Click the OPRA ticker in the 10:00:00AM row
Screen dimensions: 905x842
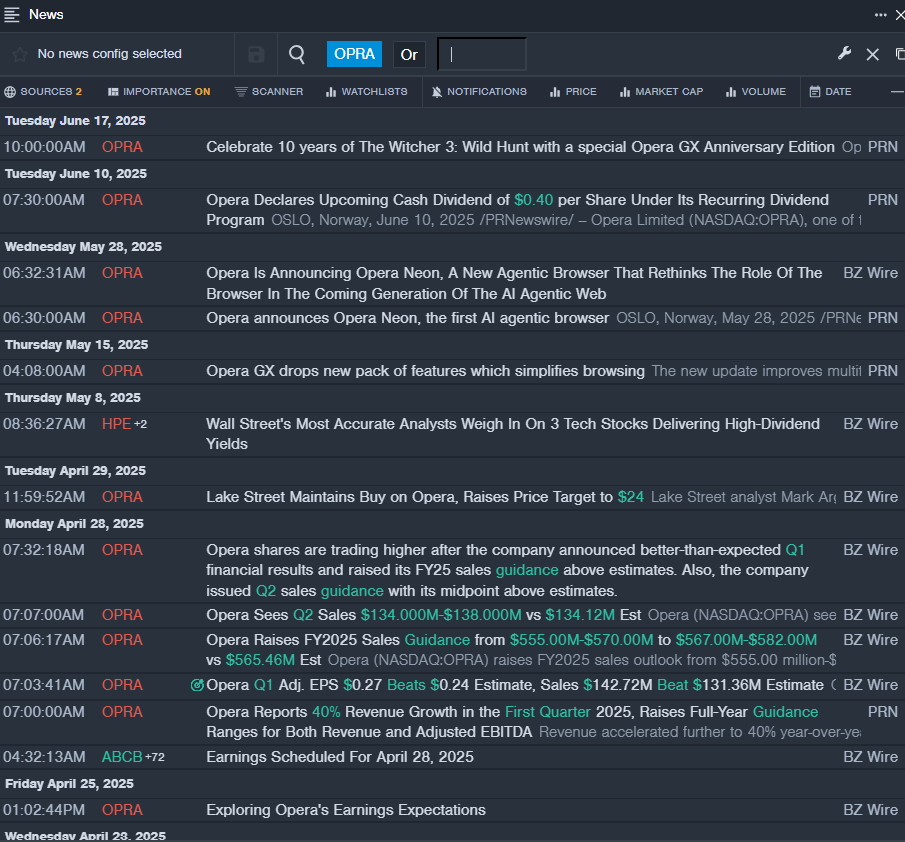[x=122, y=147]
